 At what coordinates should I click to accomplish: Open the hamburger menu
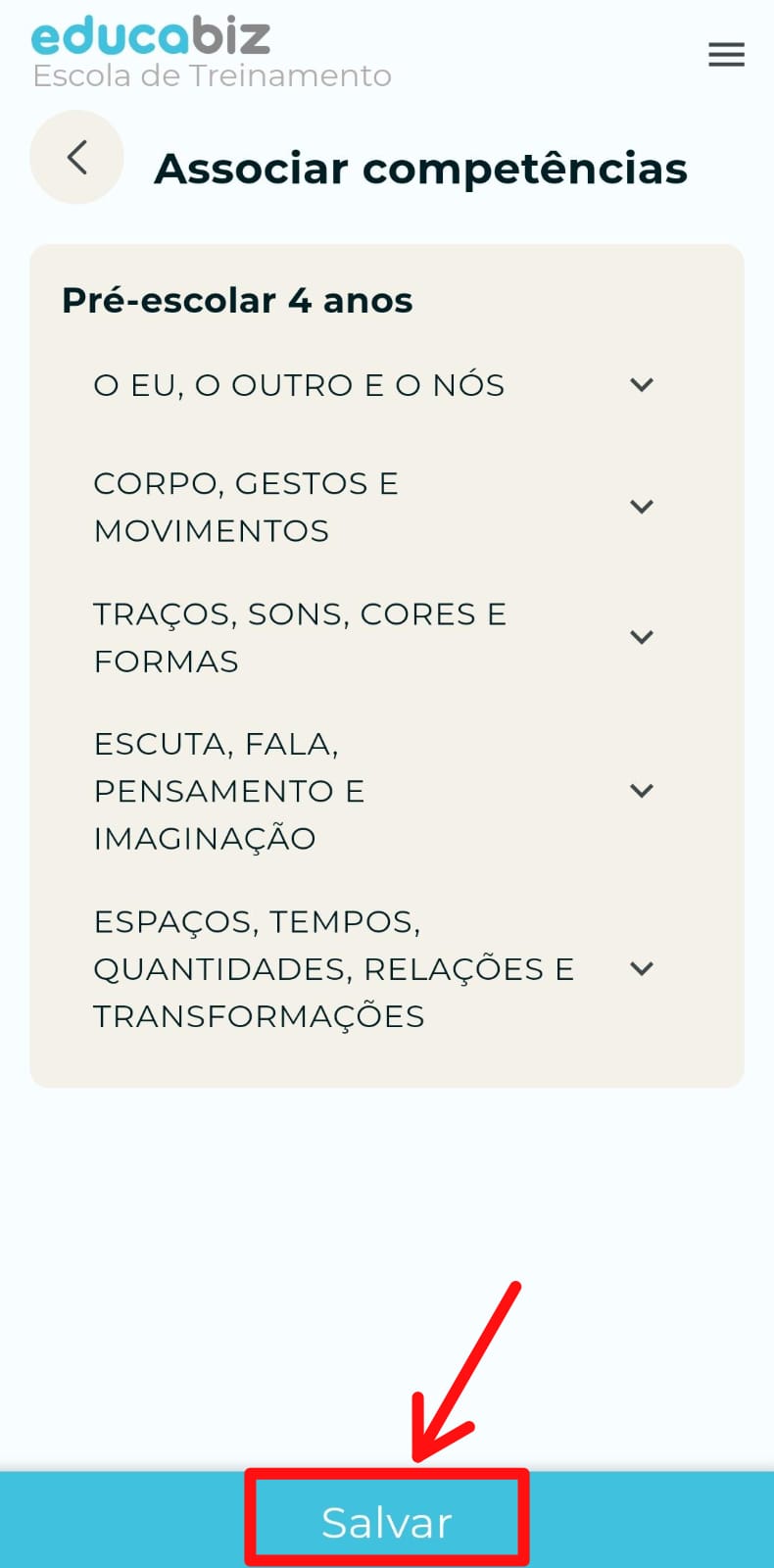coord(726,54)
